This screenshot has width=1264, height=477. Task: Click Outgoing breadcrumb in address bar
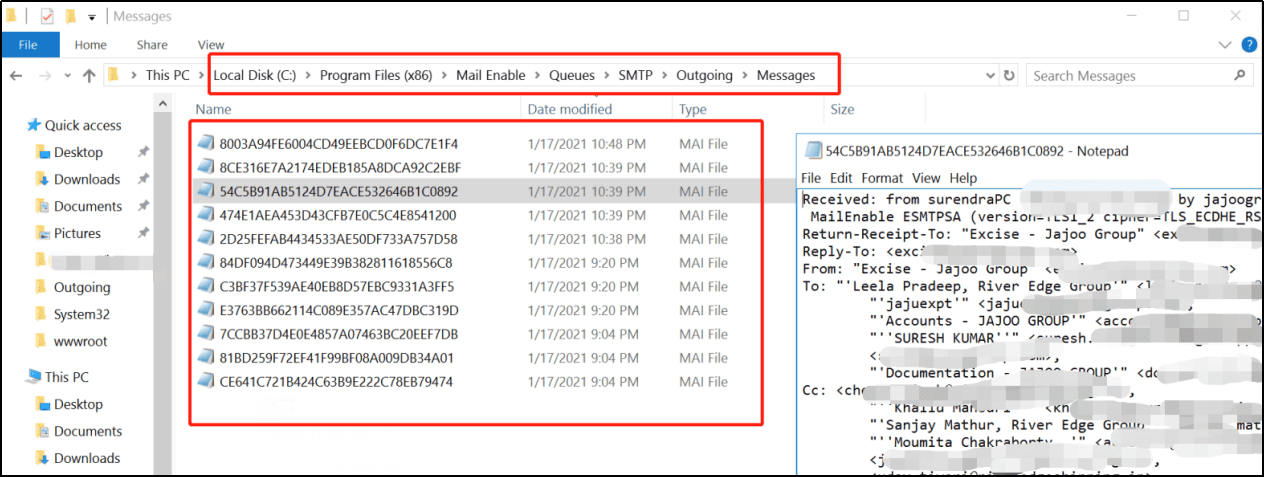point(705,75)
